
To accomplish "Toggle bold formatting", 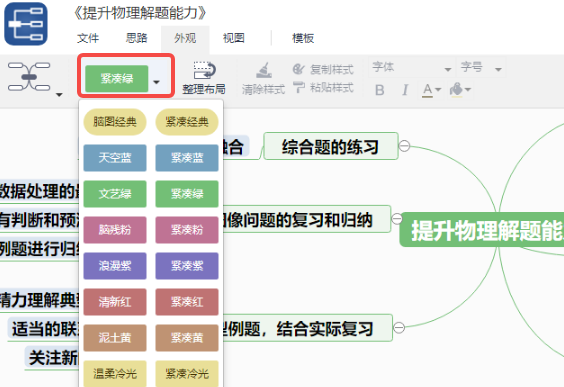I will click(379, 90).
